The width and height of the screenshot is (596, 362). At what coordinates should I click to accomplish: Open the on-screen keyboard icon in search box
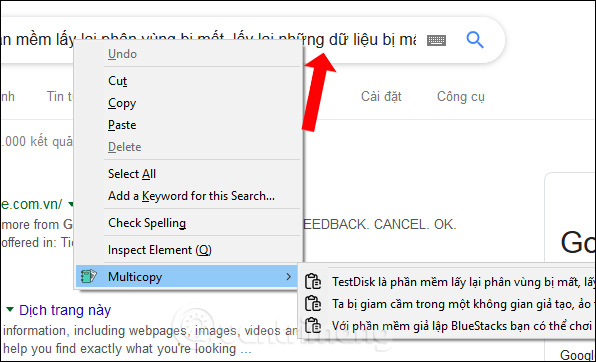(436, 40)
